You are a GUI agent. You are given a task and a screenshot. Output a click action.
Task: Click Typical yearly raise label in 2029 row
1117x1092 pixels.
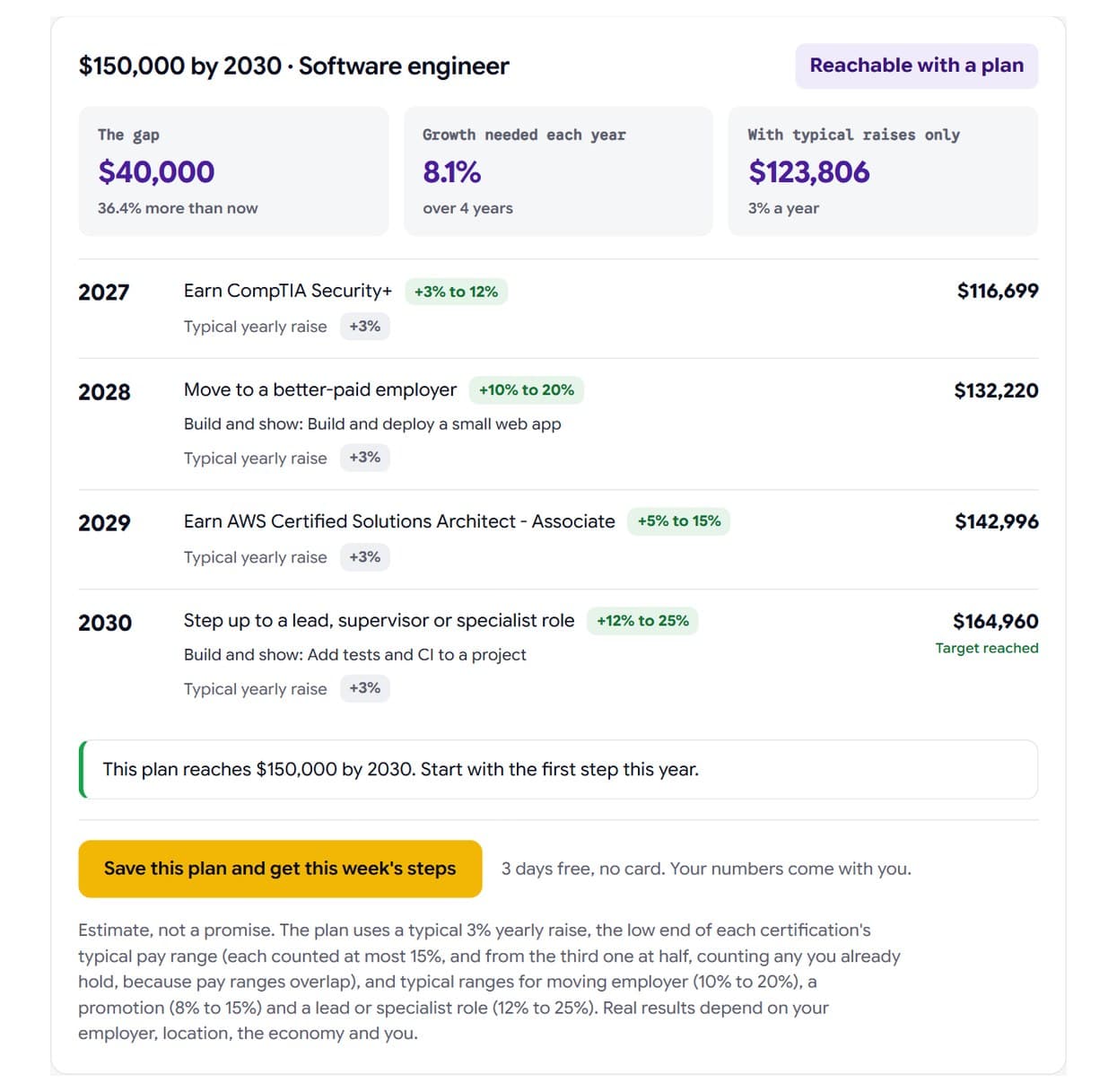256,557
